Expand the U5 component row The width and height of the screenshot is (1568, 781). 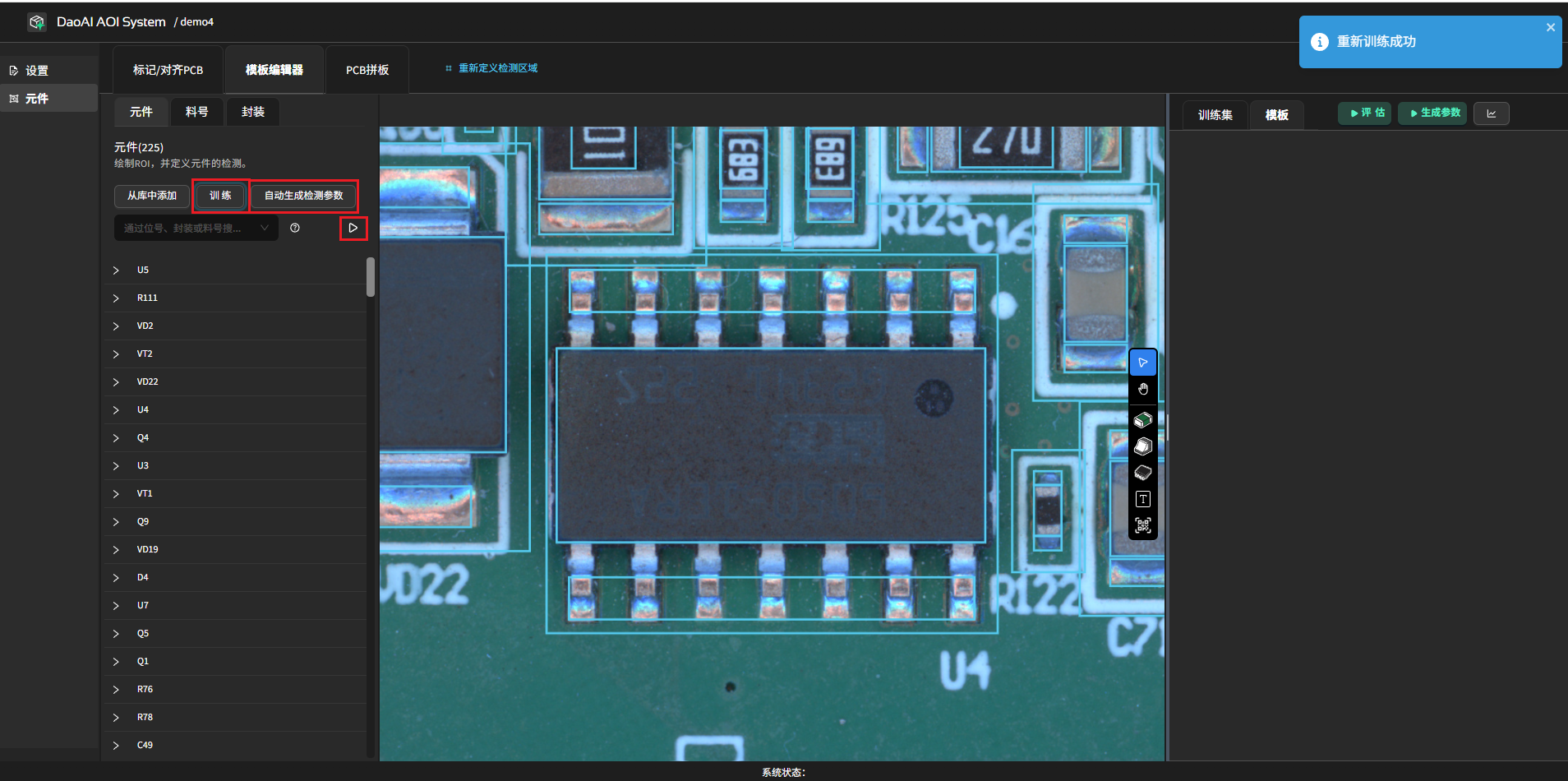(116, 270)
